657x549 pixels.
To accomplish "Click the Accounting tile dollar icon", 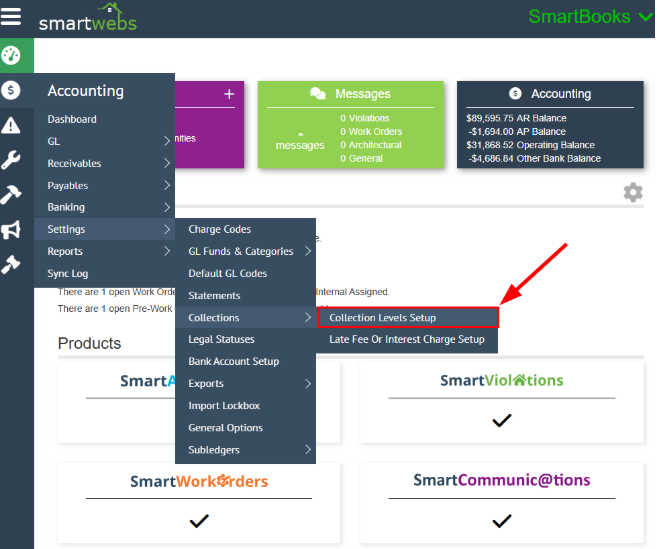I will pos(515,93).
